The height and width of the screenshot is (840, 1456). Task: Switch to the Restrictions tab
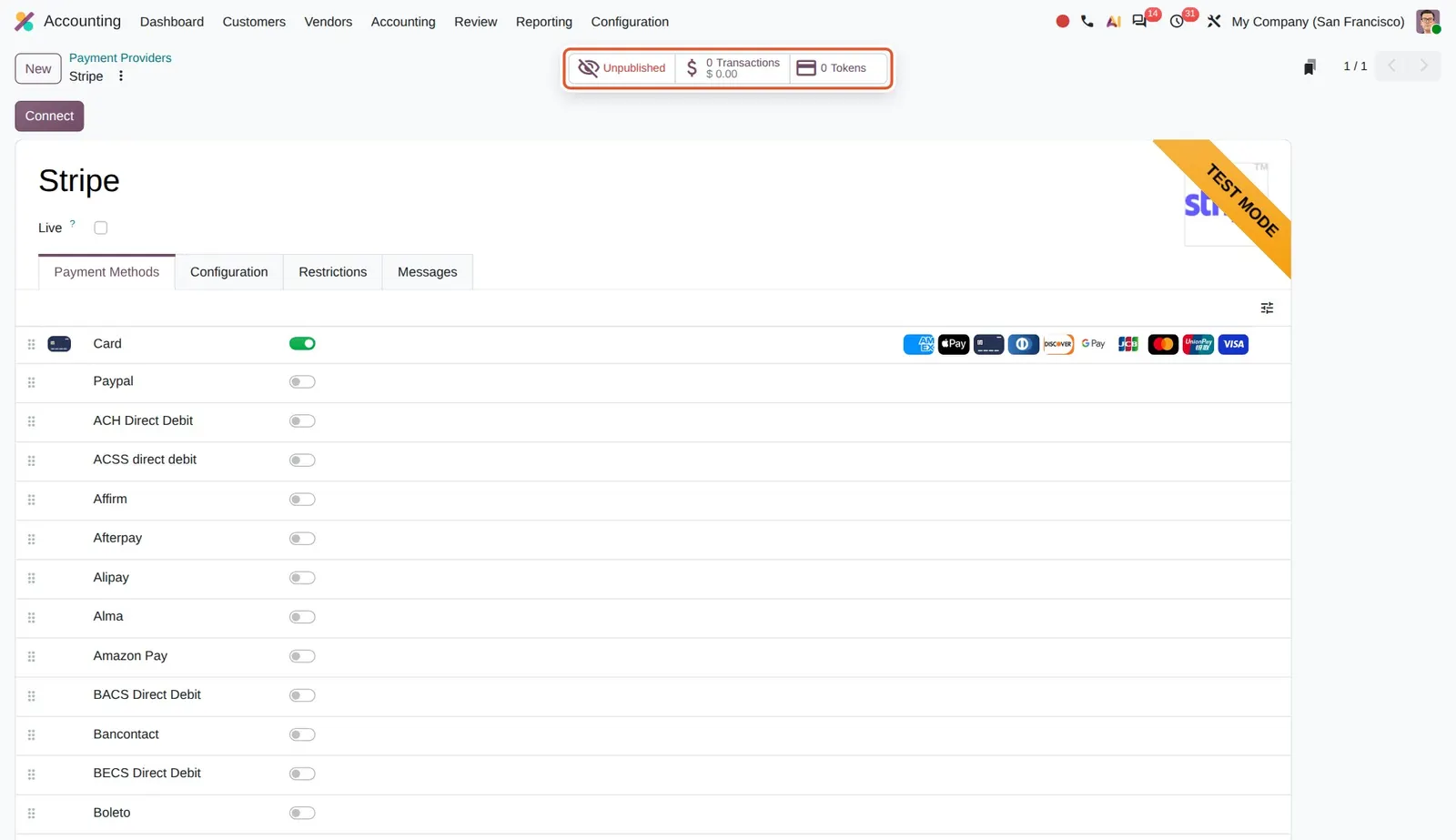pyautogui.click(x=333, y=272)
